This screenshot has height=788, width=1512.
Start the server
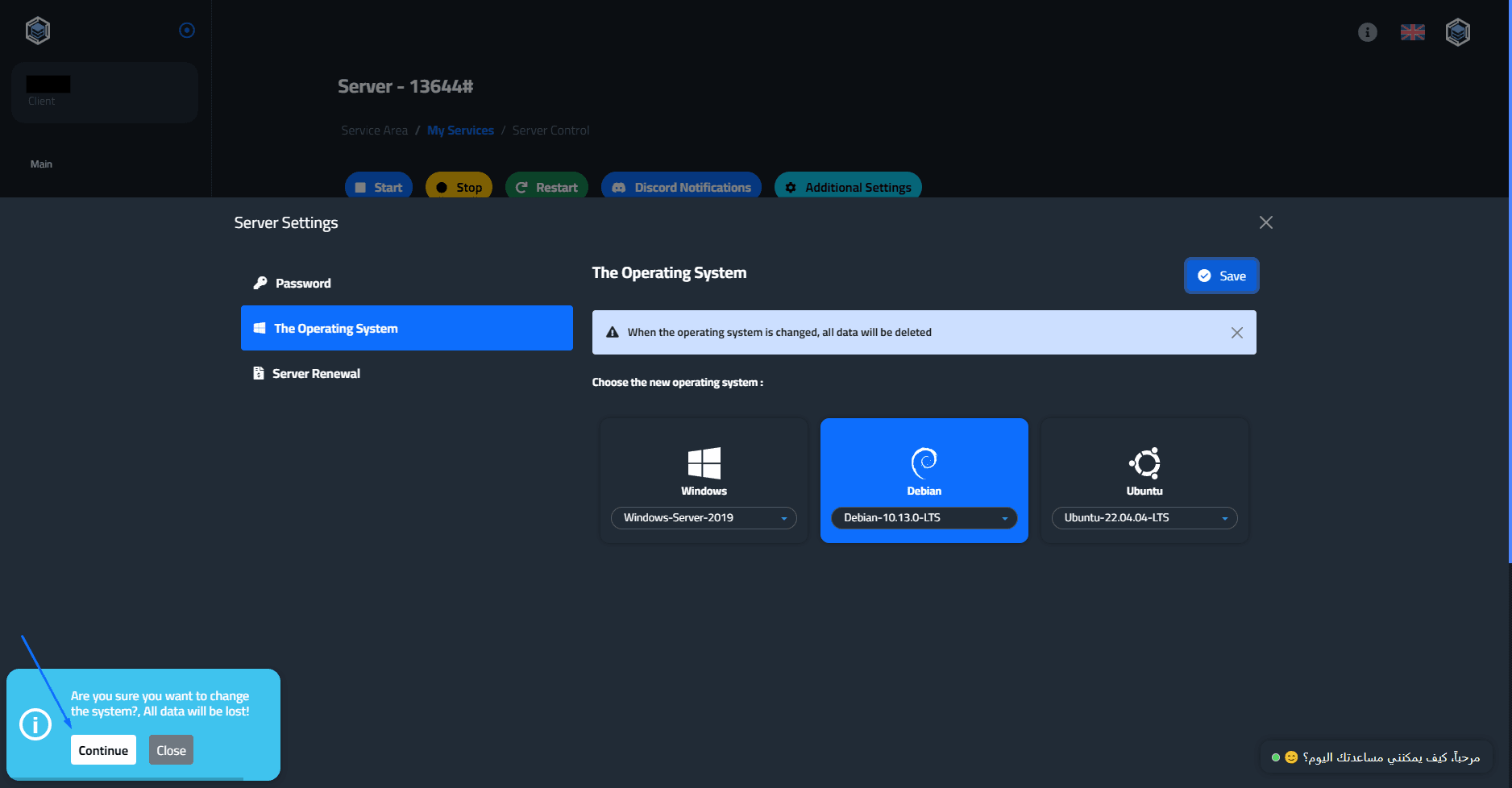[379, 187]
